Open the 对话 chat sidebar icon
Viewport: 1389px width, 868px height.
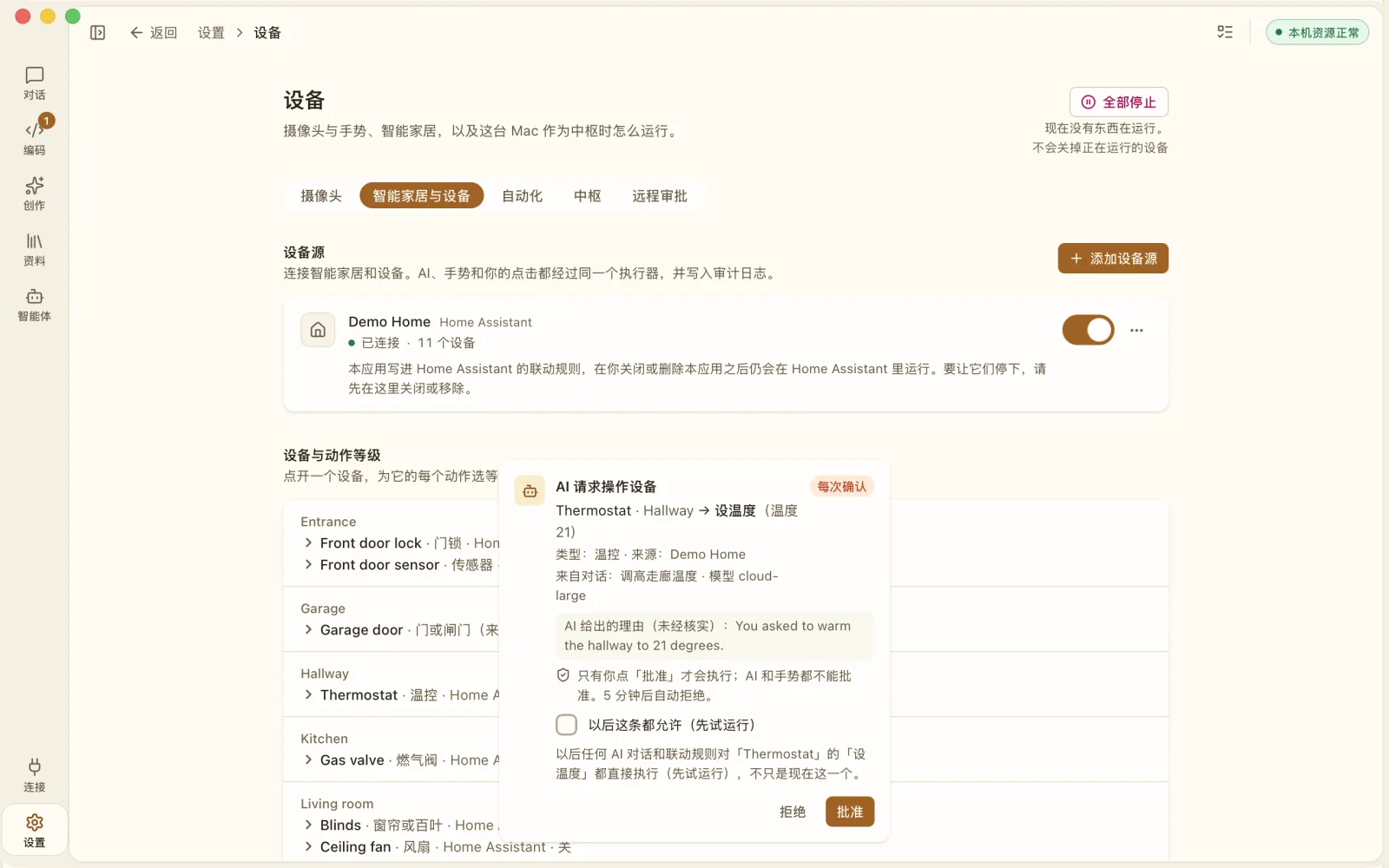coord(34,83)
